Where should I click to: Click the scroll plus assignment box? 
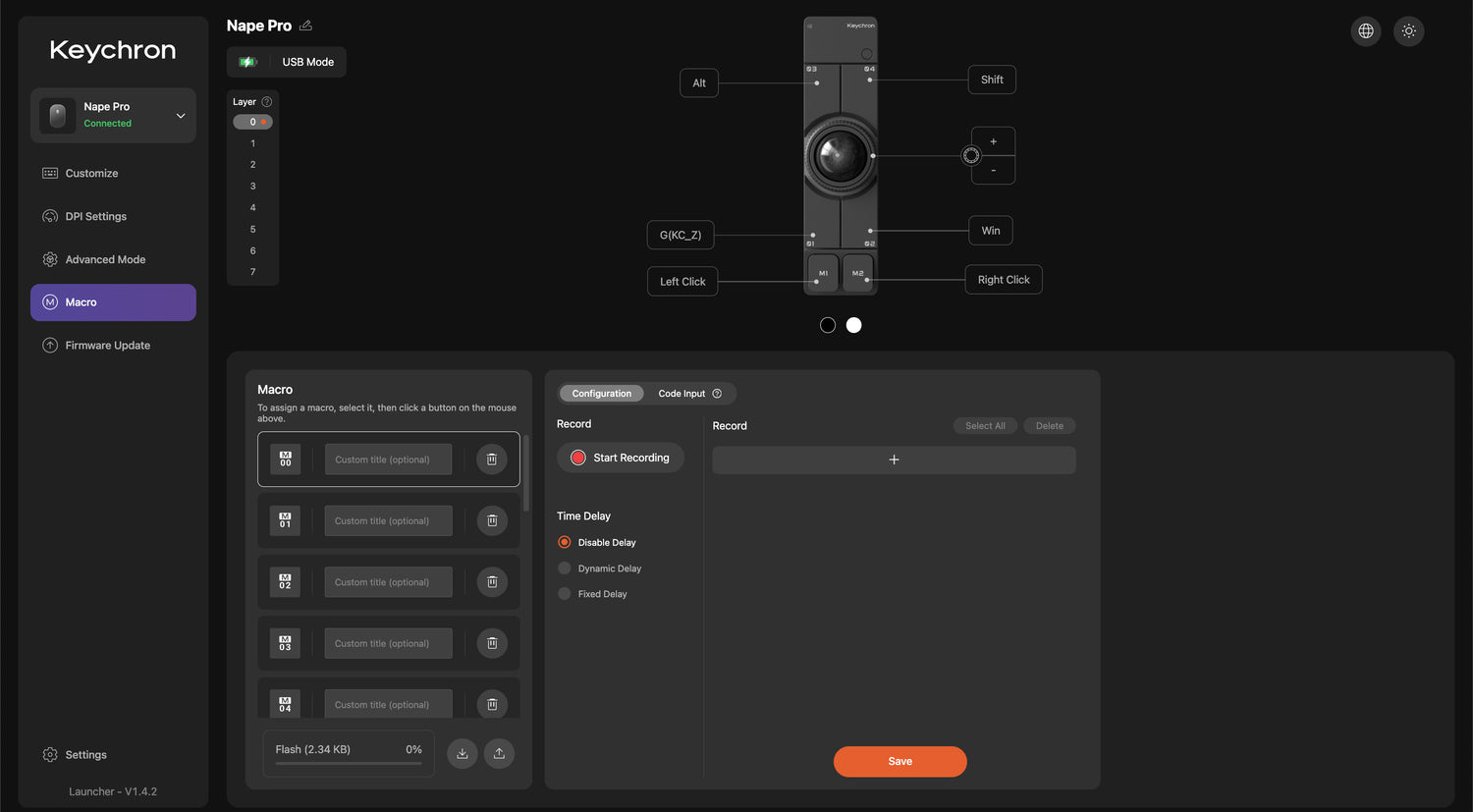click(994, 141)
